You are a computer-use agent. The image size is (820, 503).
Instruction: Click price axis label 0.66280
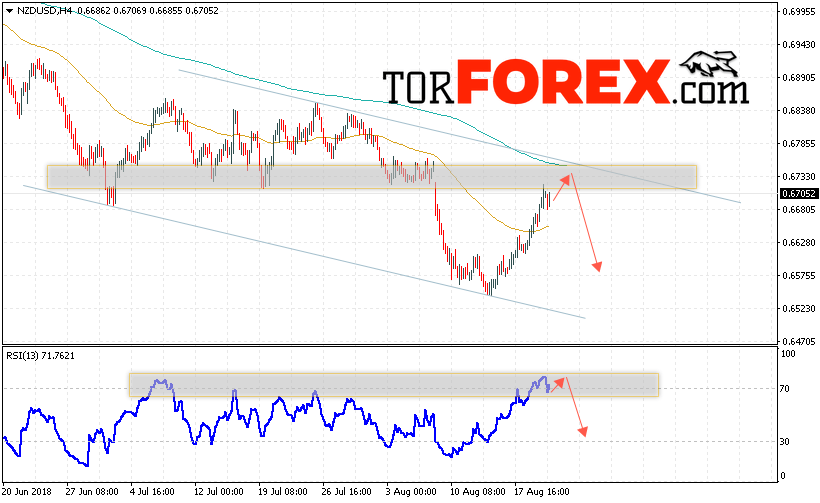click(x=799, y=242)
